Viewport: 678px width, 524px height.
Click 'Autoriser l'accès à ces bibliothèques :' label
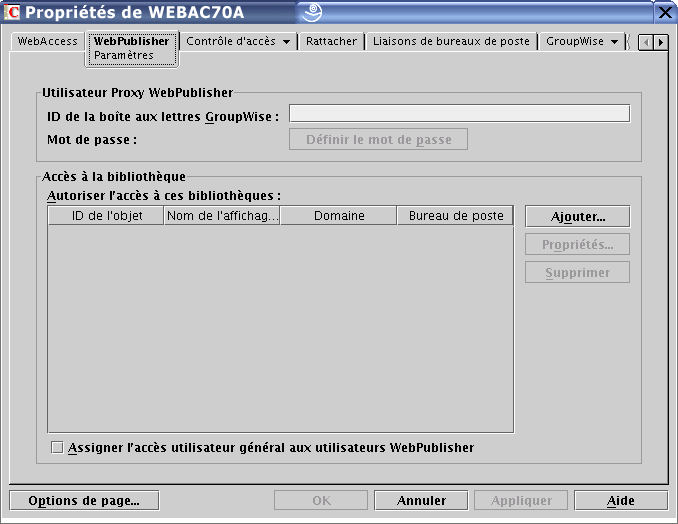pyautogui.click(x=164, y=196)
